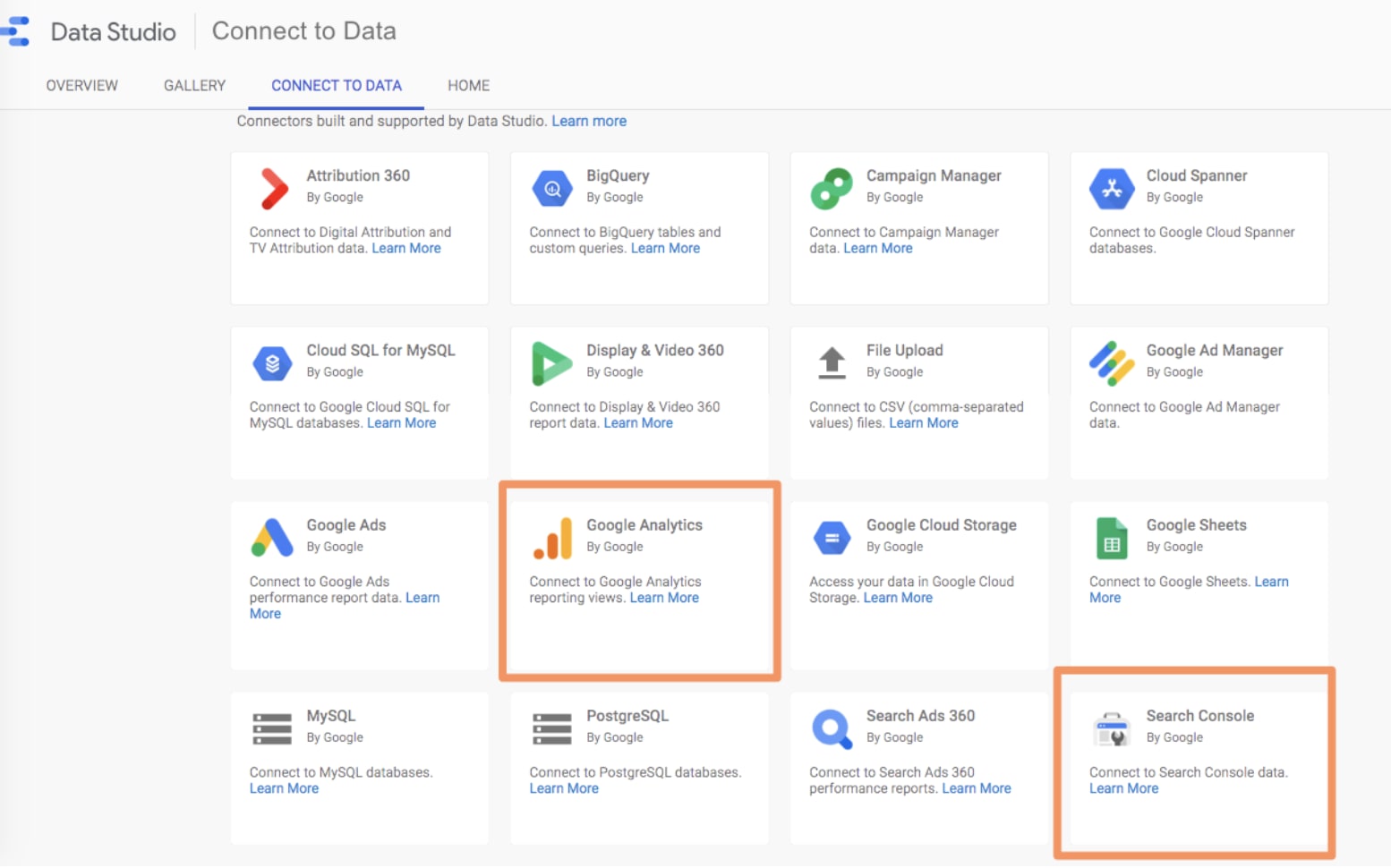
Task: Go to the Home tab
Action: click(468, 85)
